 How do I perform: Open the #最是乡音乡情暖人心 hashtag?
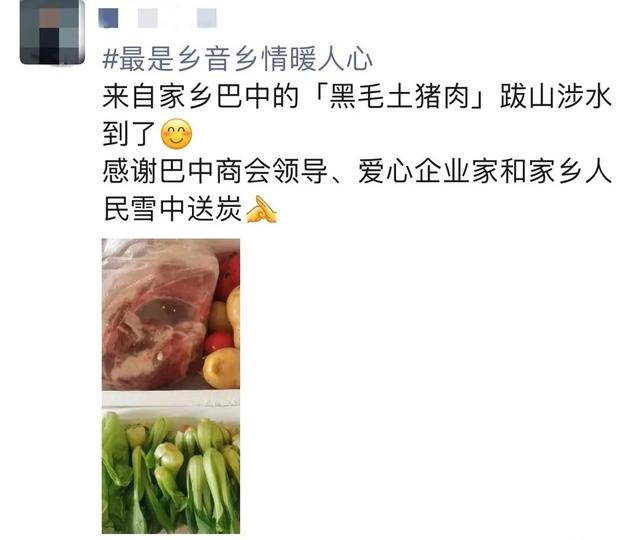coord(237,60)
